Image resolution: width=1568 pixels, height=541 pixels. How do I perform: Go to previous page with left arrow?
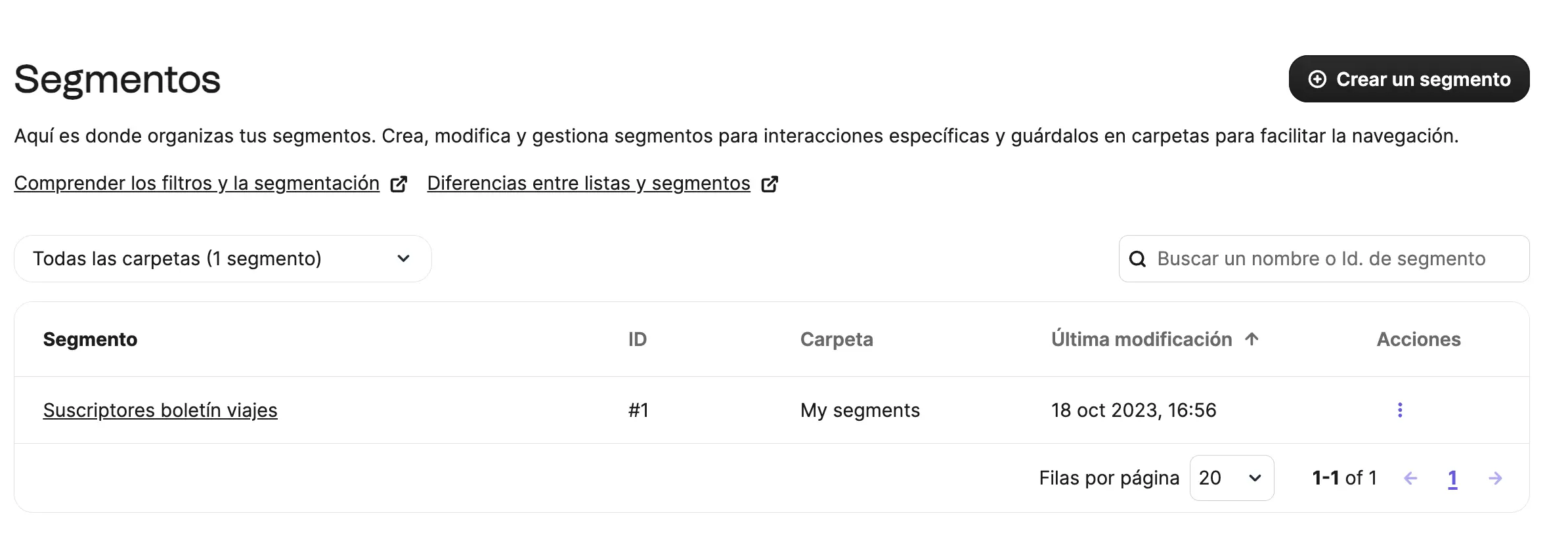pos(1410,479)
